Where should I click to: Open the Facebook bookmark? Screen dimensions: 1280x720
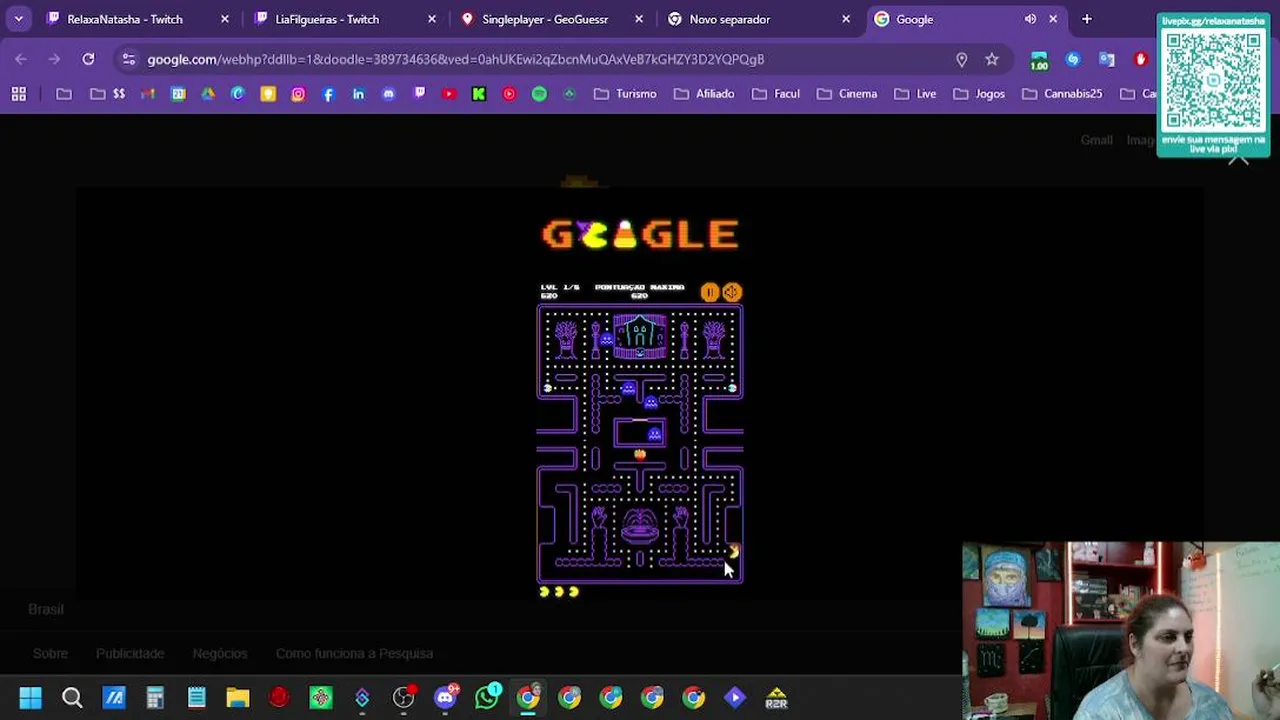tap(328, 94)
